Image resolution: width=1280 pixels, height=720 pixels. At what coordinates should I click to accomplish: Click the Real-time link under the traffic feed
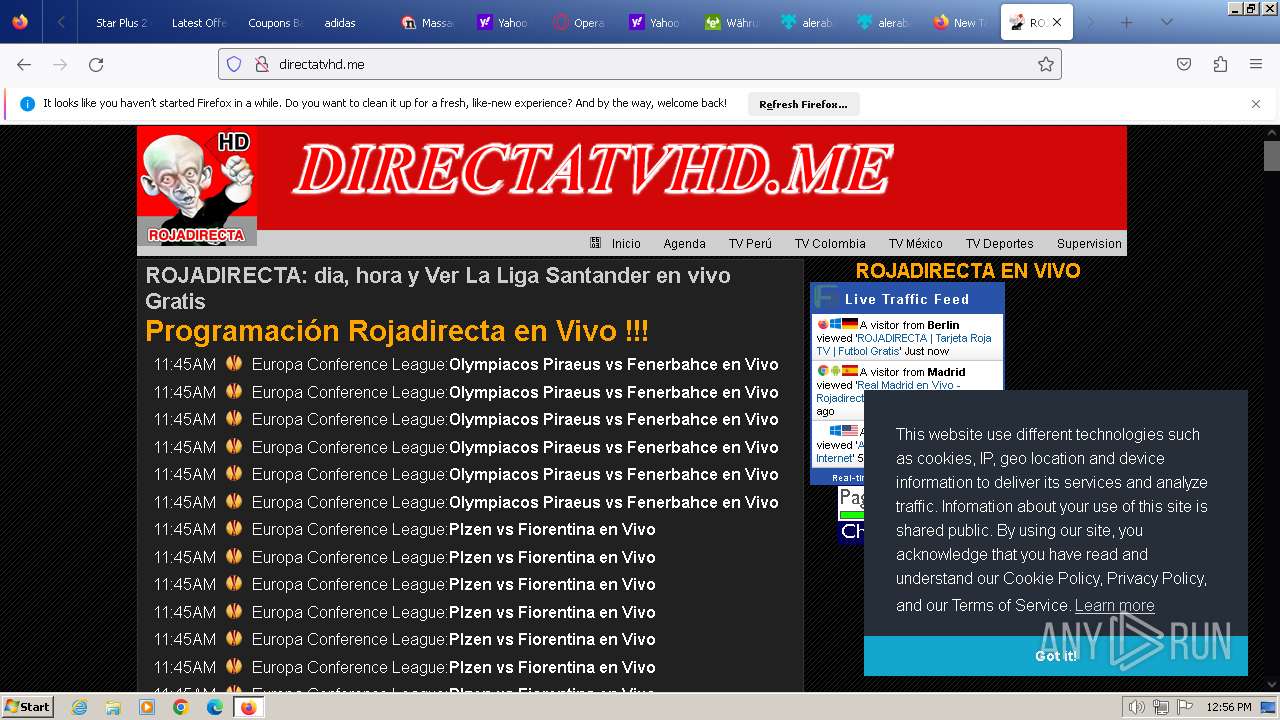(x=850, y=478)
